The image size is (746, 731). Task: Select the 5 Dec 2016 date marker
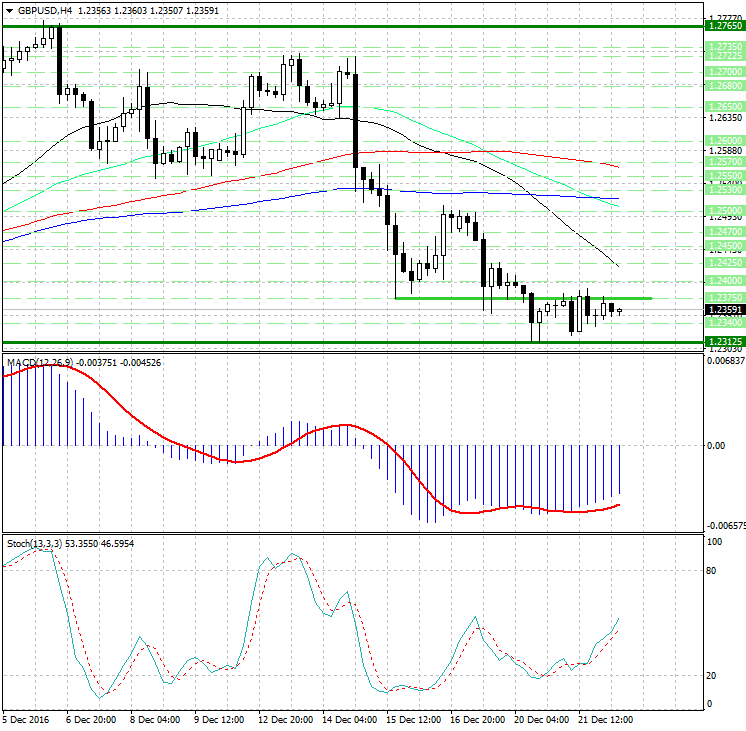26,718
